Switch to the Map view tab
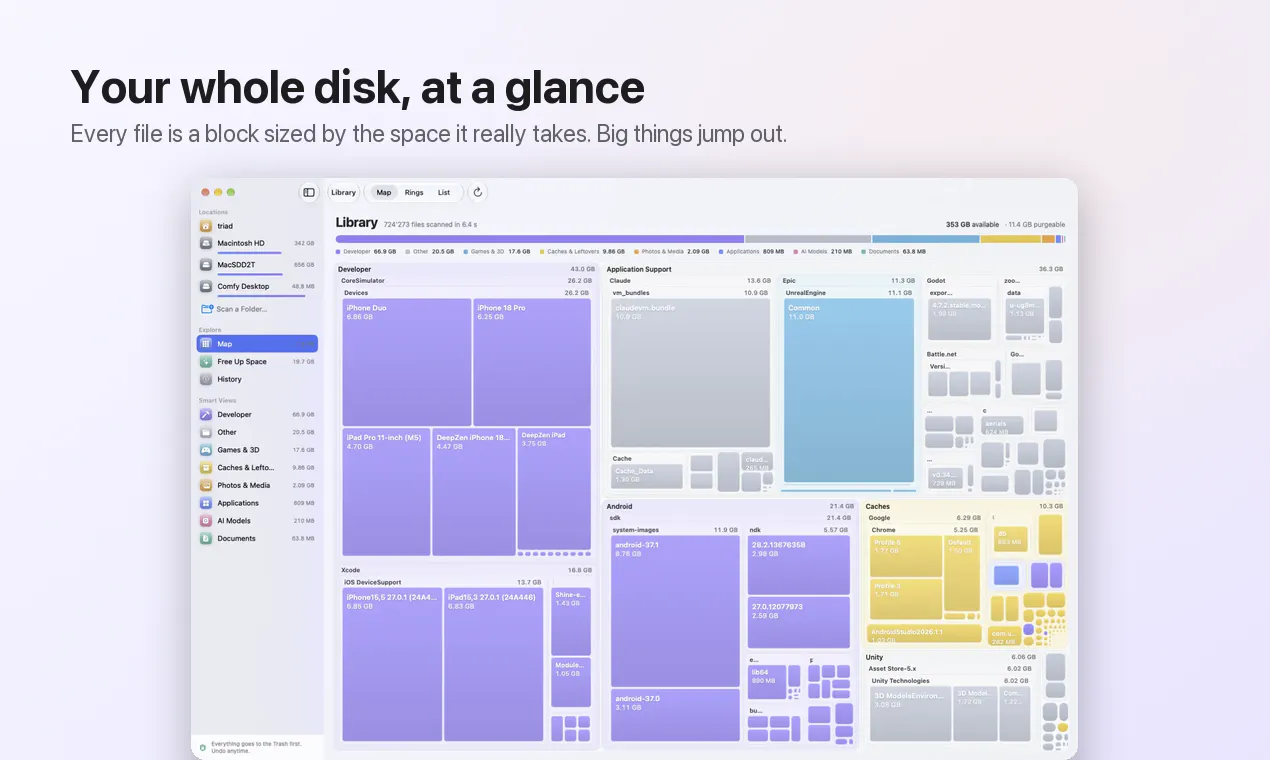 point(384,193)
